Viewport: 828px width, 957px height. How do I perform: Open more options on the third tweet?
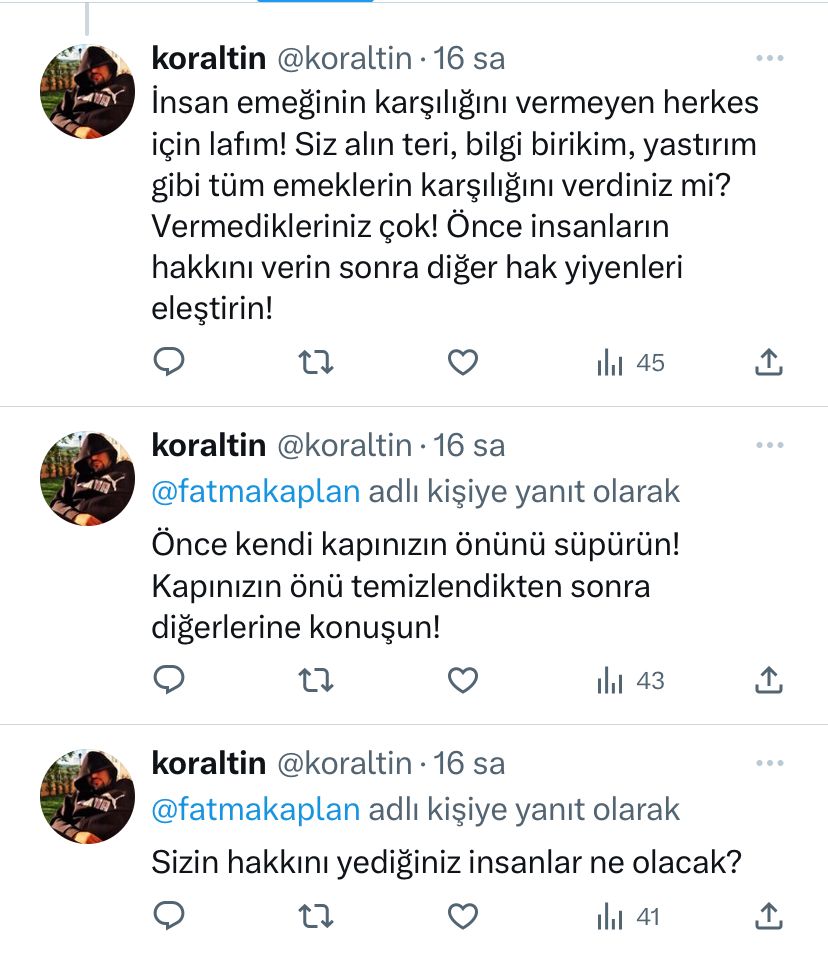tap(769, 764)
